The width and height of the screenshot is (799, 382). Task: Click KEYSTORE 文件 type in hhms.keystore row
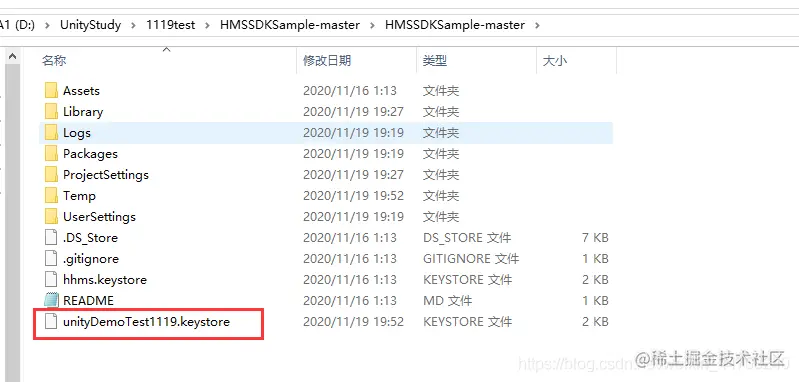[x=467, y=280]
